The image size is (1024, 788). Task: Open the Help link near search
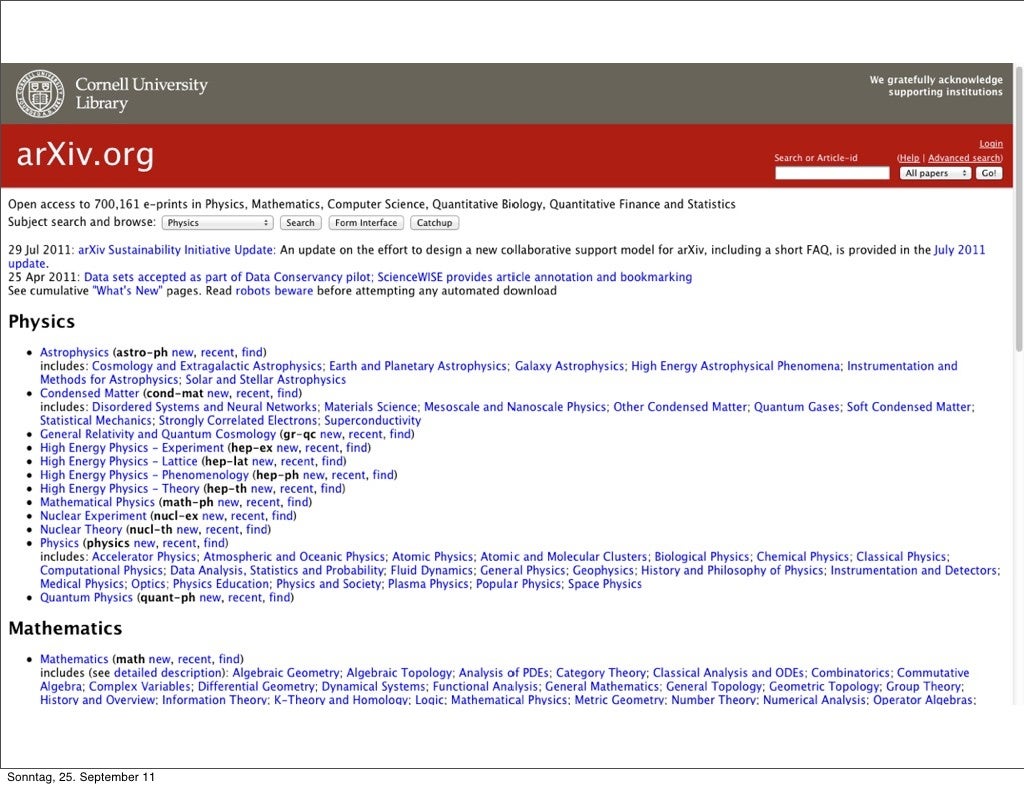(x=908, y=158)
